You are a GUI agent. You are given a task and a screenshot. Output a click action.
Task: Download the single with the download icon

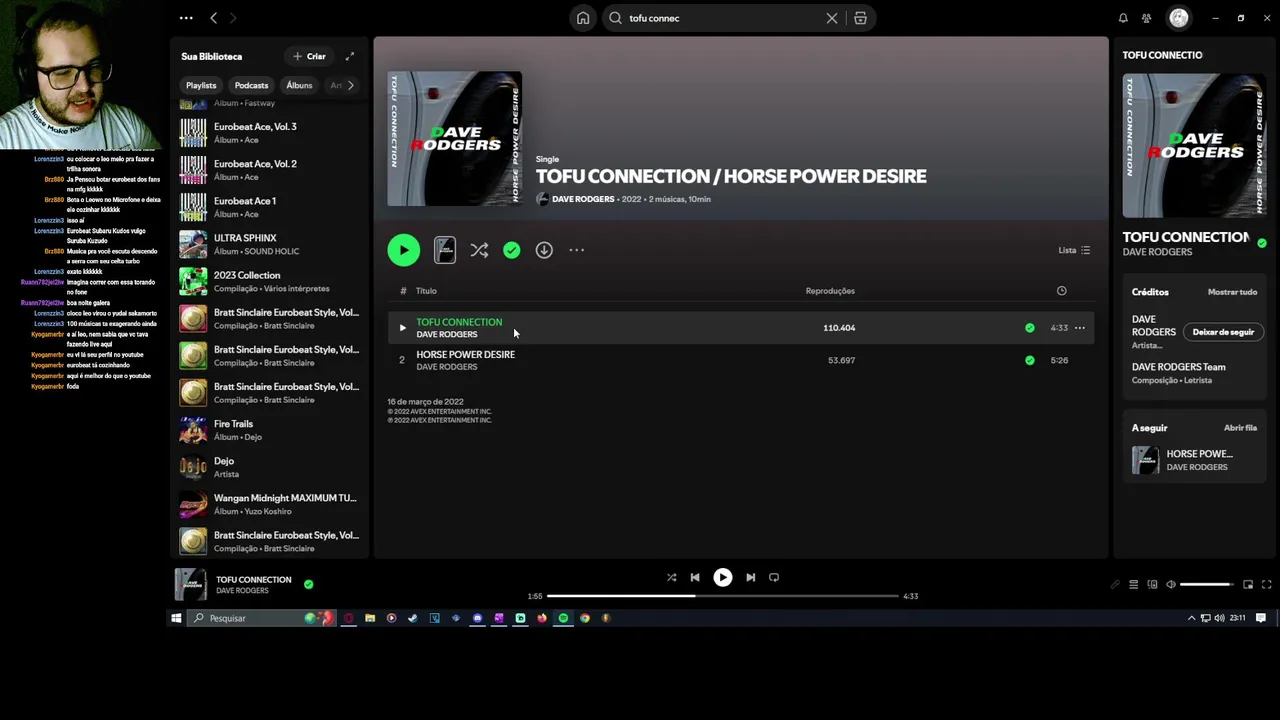click(x=544, y=250)
